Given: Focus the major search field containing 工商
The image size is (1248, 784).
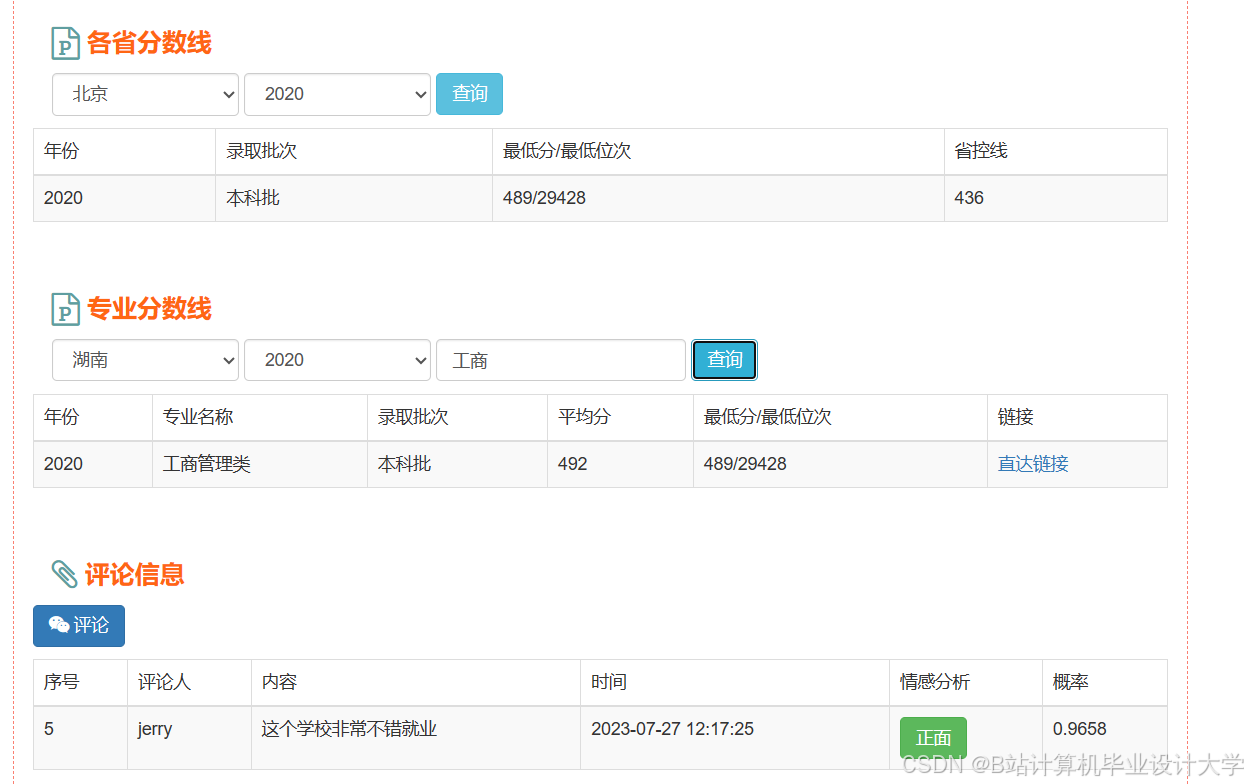Looking at the screenshot, I should pyautogui.click(x=561, y=360).
